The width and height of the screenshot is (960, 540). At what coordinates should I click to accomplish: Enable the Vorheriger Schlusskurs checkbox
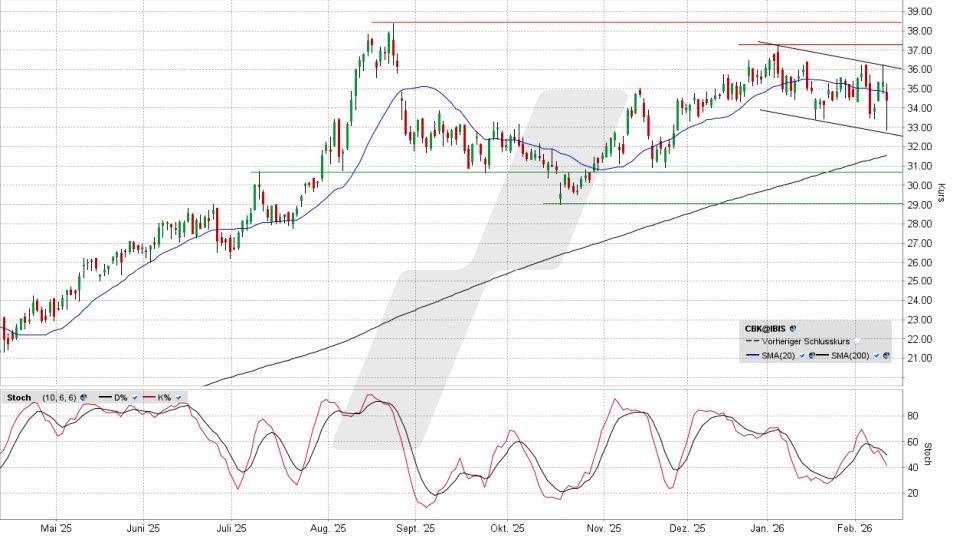tap(857, 341)
